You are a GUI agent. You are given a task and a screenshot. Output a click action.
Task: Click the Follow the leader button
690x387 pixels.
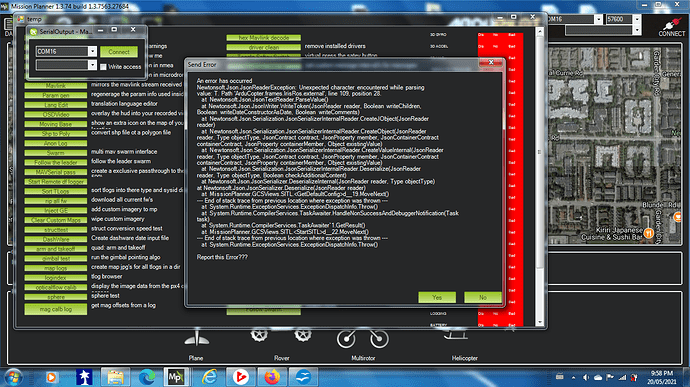pyautogui.click(x=56, y=162)
